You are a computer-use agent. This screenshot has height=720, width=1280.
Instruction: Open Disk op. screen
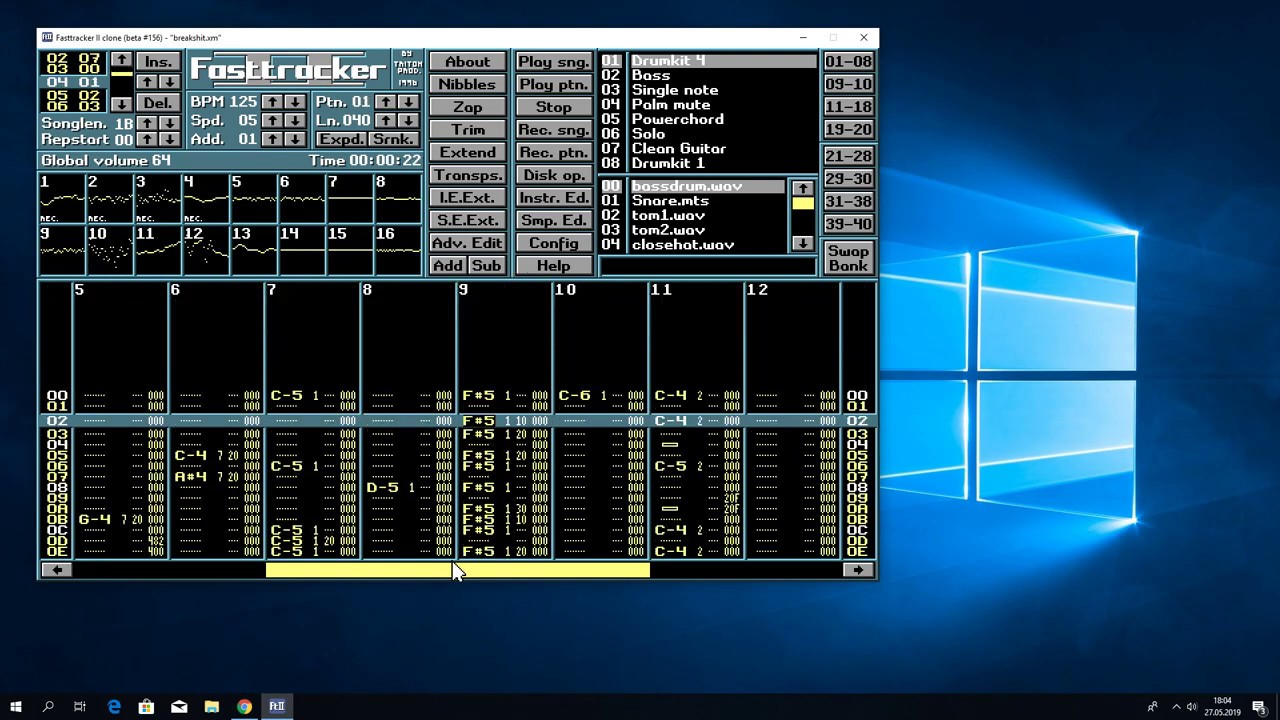pos(553,175)
